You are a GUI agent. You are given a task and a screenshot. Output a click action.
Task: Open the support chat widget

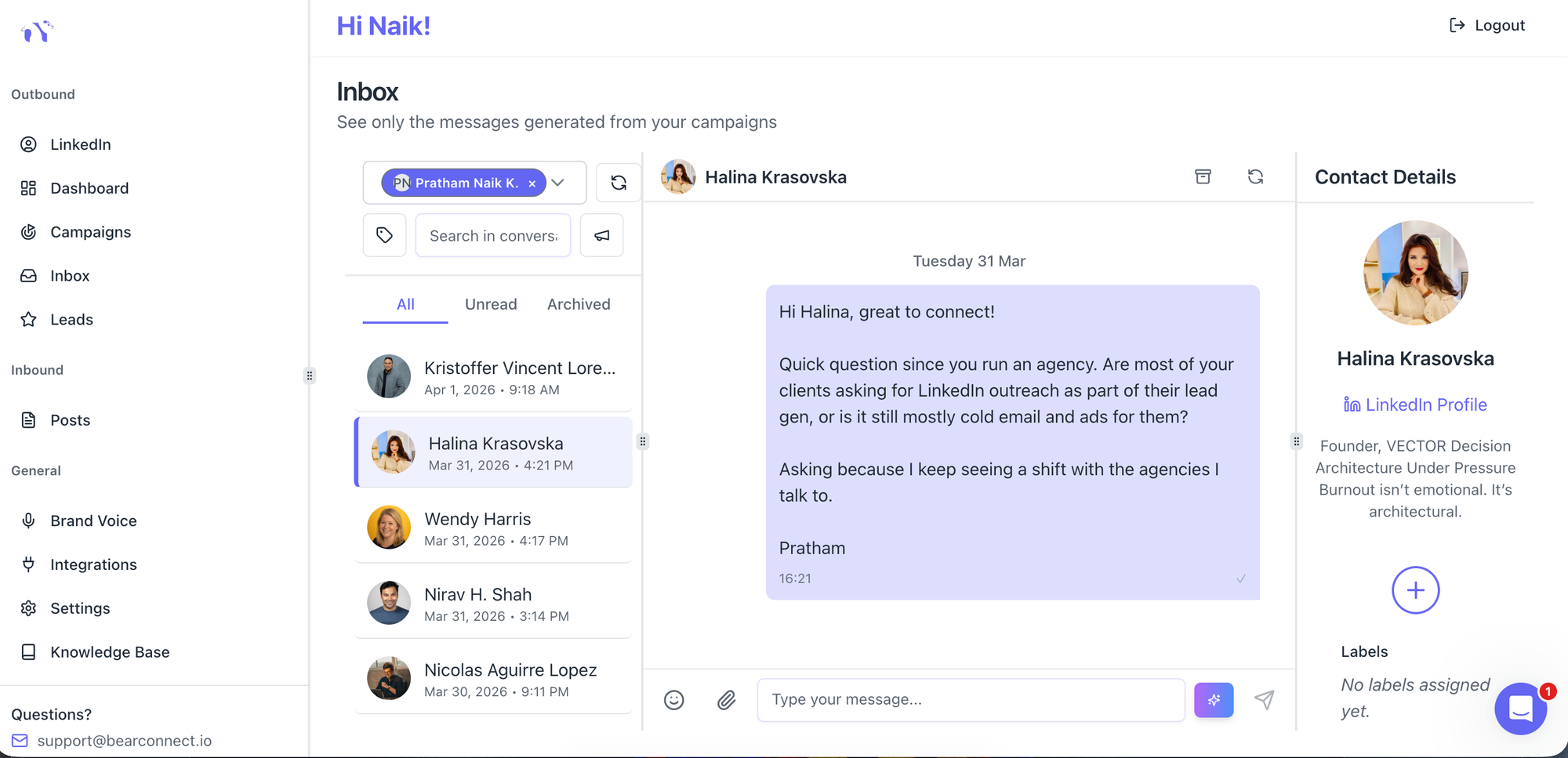1520,709
